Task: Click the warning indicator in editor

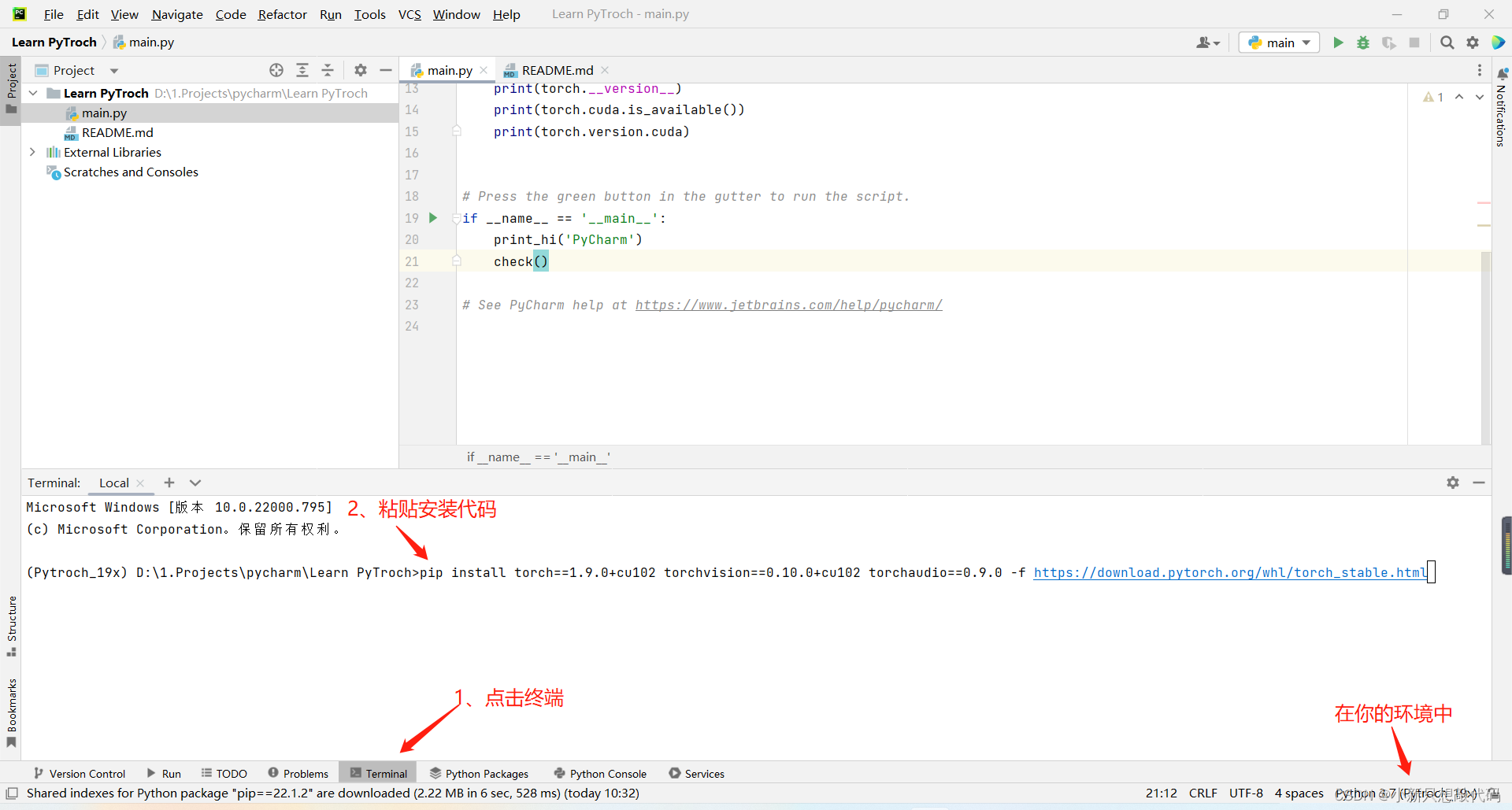Action: click(x=1433, y=97)
